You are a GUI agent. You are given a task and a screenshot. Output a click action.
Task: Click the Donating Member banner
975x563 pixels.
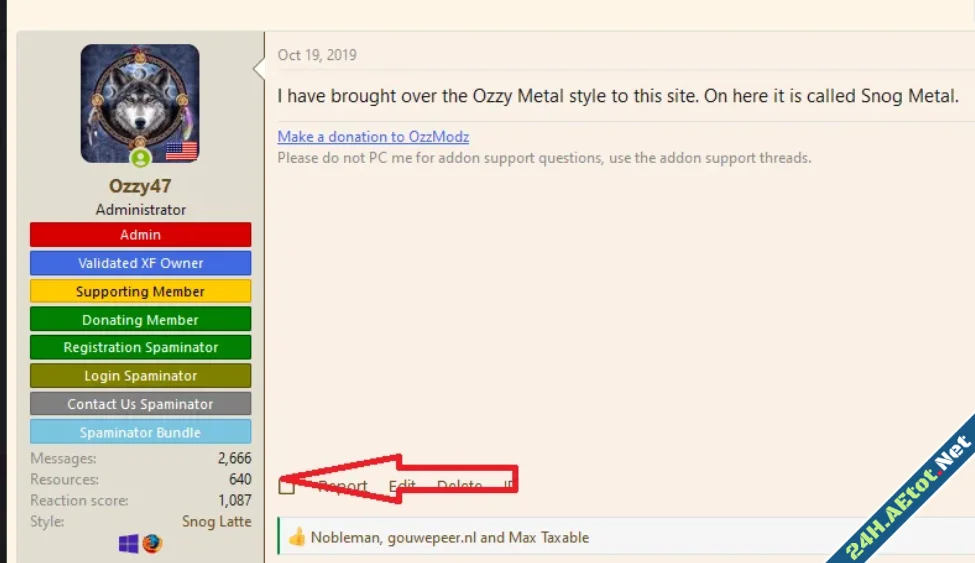point(140,320)
